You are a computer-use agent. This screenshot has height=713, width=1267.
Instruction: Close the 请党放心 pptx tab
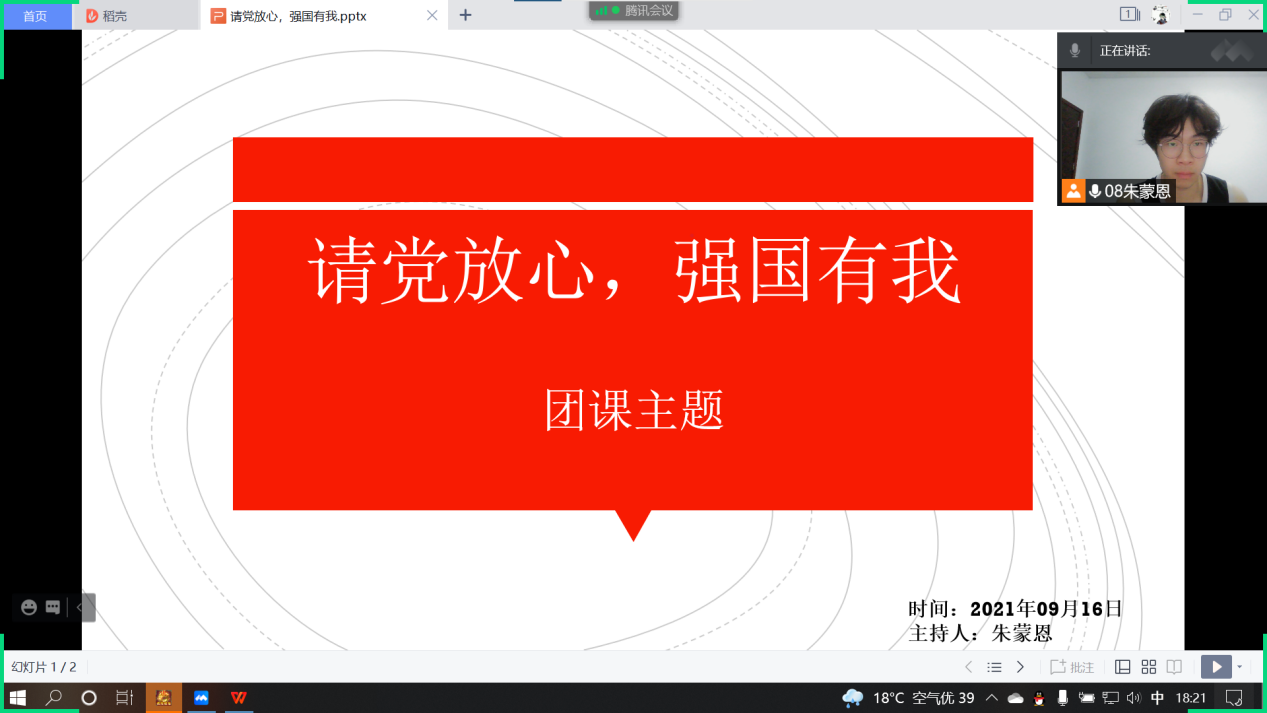pyautogui.click(x=432, y=16)
